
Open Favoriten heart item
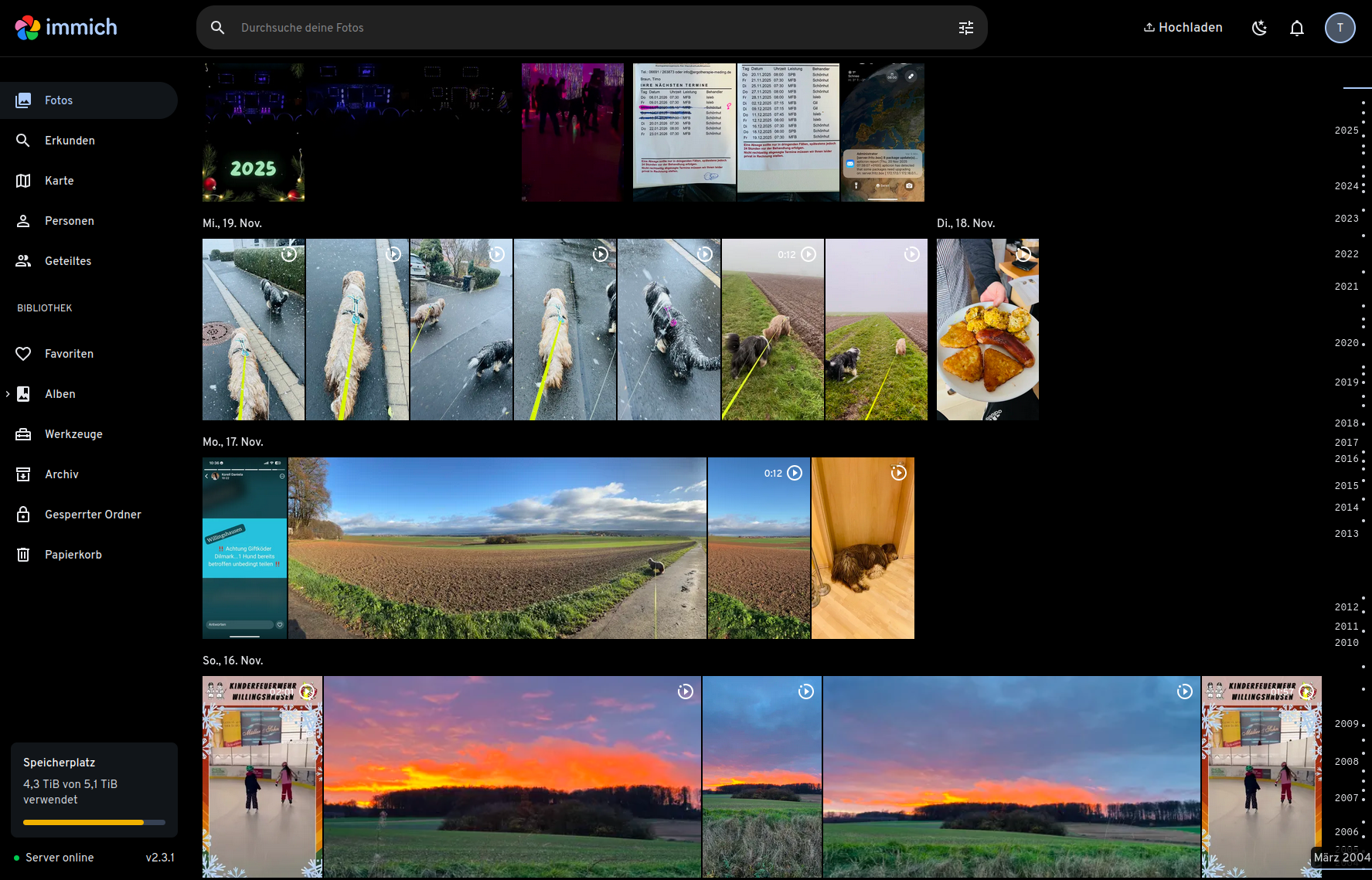point(69,354)
